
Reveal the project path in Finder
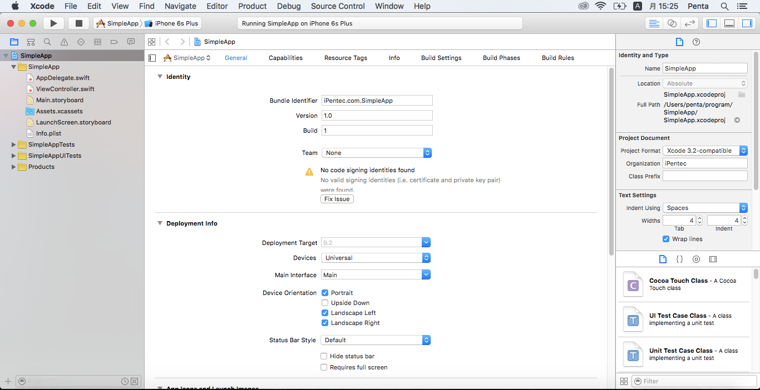tap(737, 120)
